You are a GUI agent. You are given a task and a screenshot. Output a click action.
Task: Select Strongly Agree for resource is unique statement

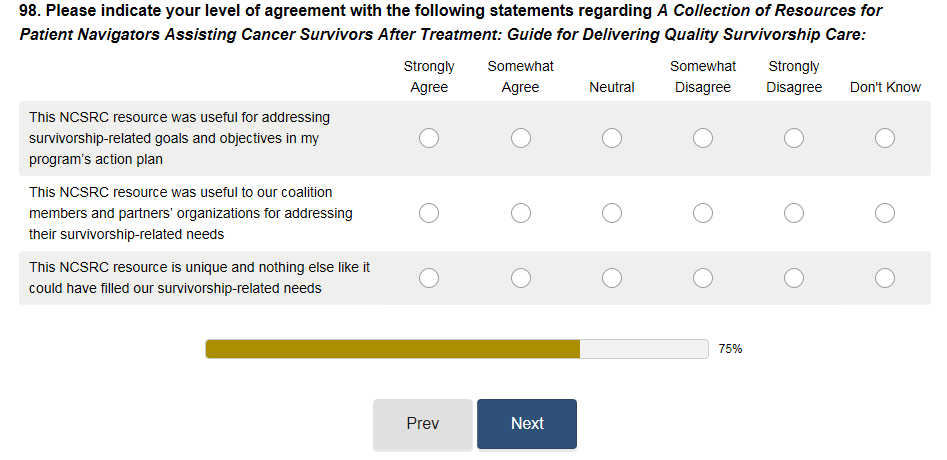tap(429, 278)
